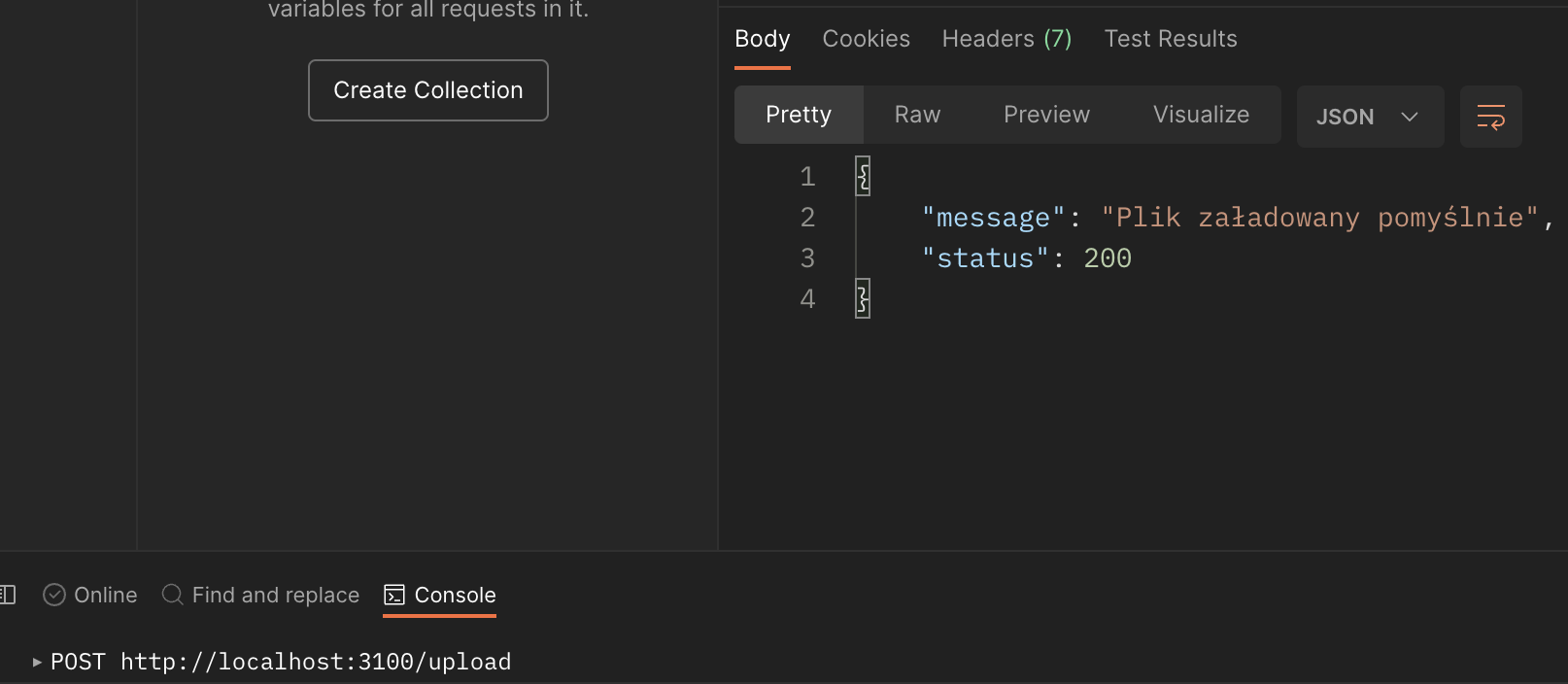Click line number 2 in response
Screen dimensions: 1568x684
[807, 218]
